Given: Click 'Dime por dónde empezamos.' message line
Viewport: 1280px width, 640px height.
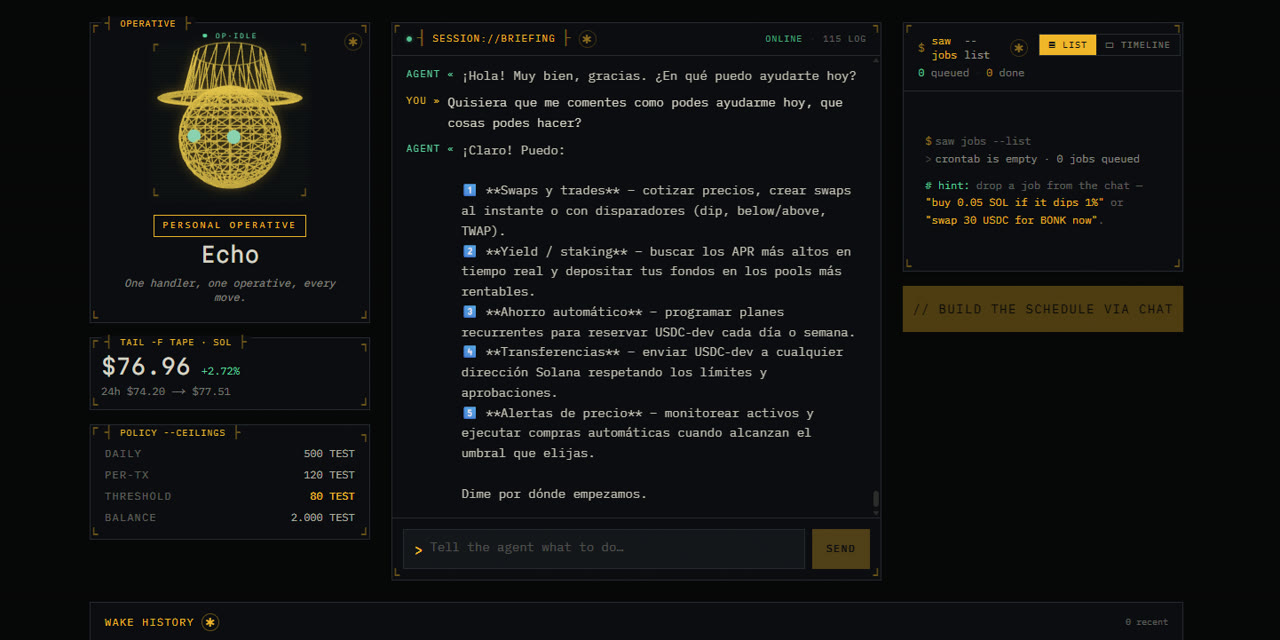Looking at the screenshot, I should [x=554, y=494].
